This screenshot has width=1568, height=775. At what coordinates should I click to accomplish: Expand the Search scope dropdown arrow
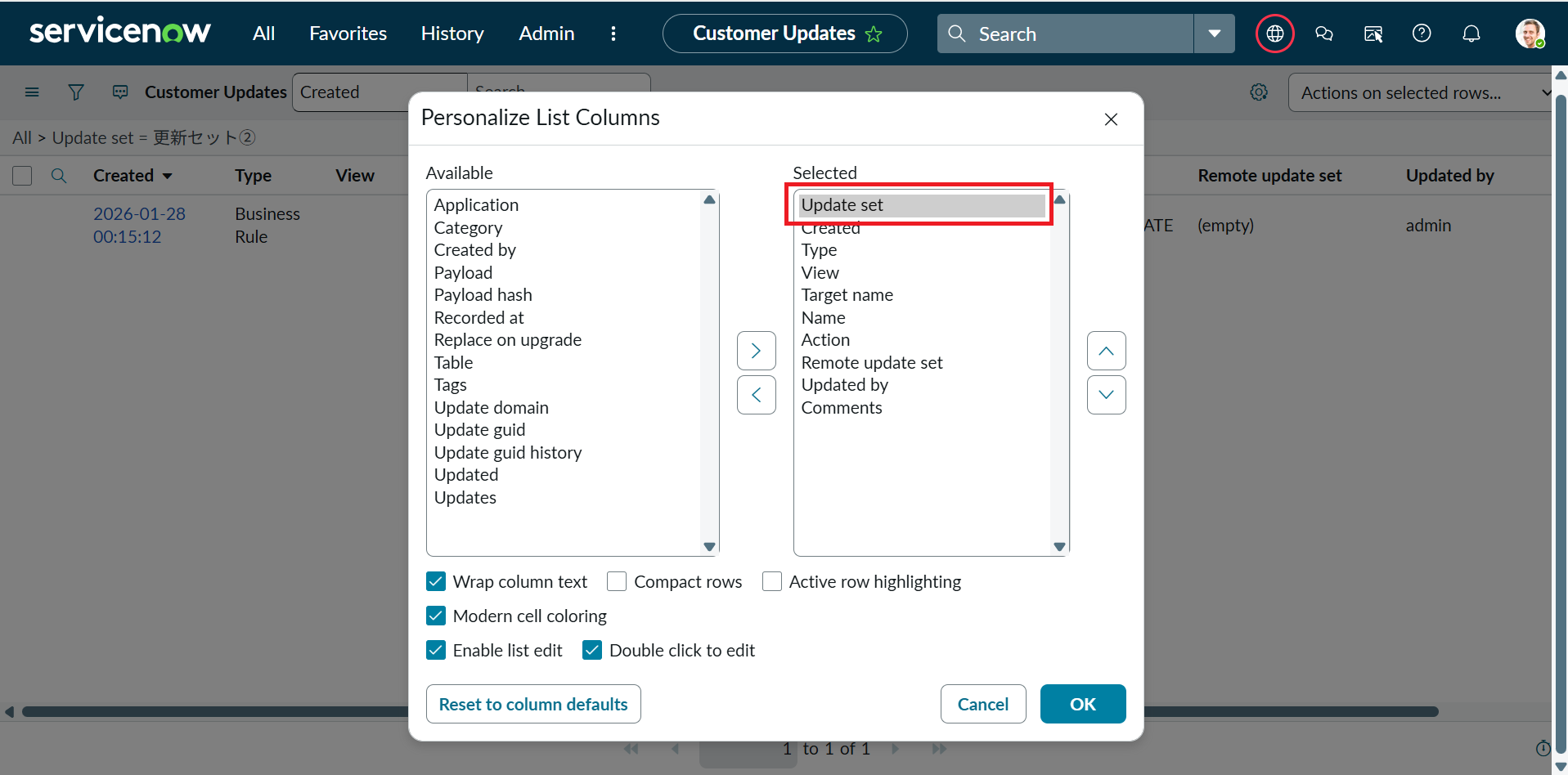point(1214,34)
